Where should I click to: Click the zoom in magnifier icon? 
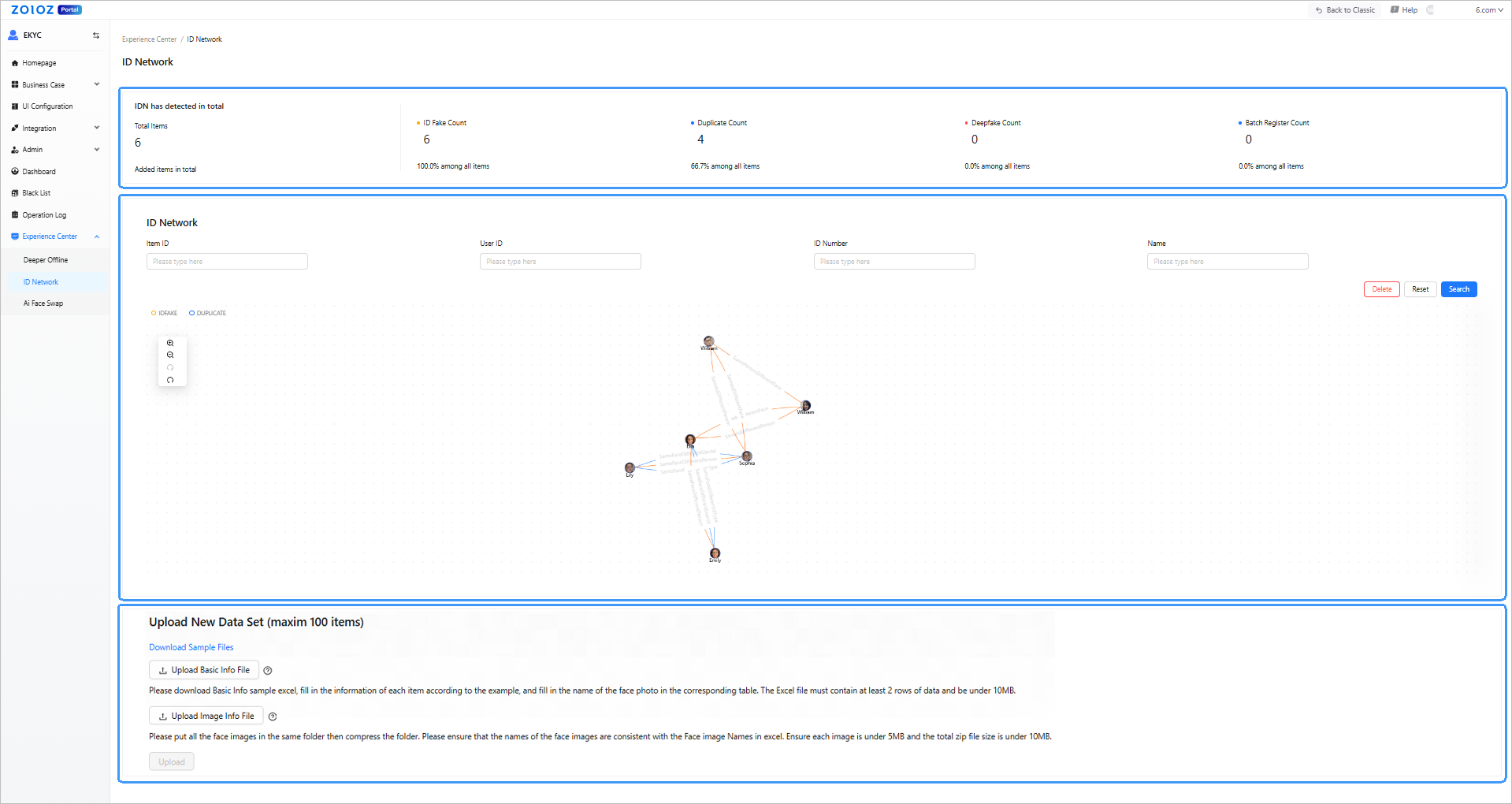[x=170, y=343]
